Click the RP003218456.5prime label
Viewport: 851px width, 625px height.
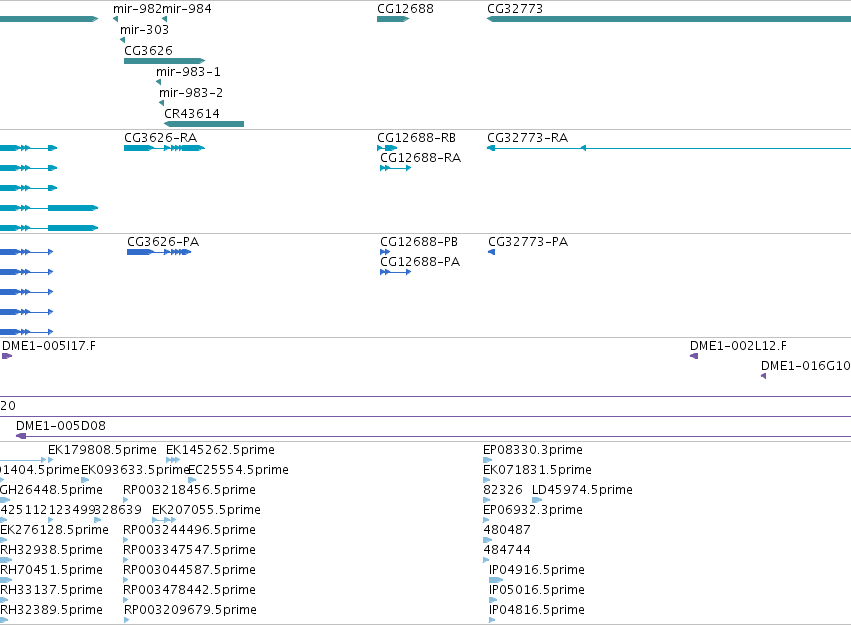click(189, 490)
